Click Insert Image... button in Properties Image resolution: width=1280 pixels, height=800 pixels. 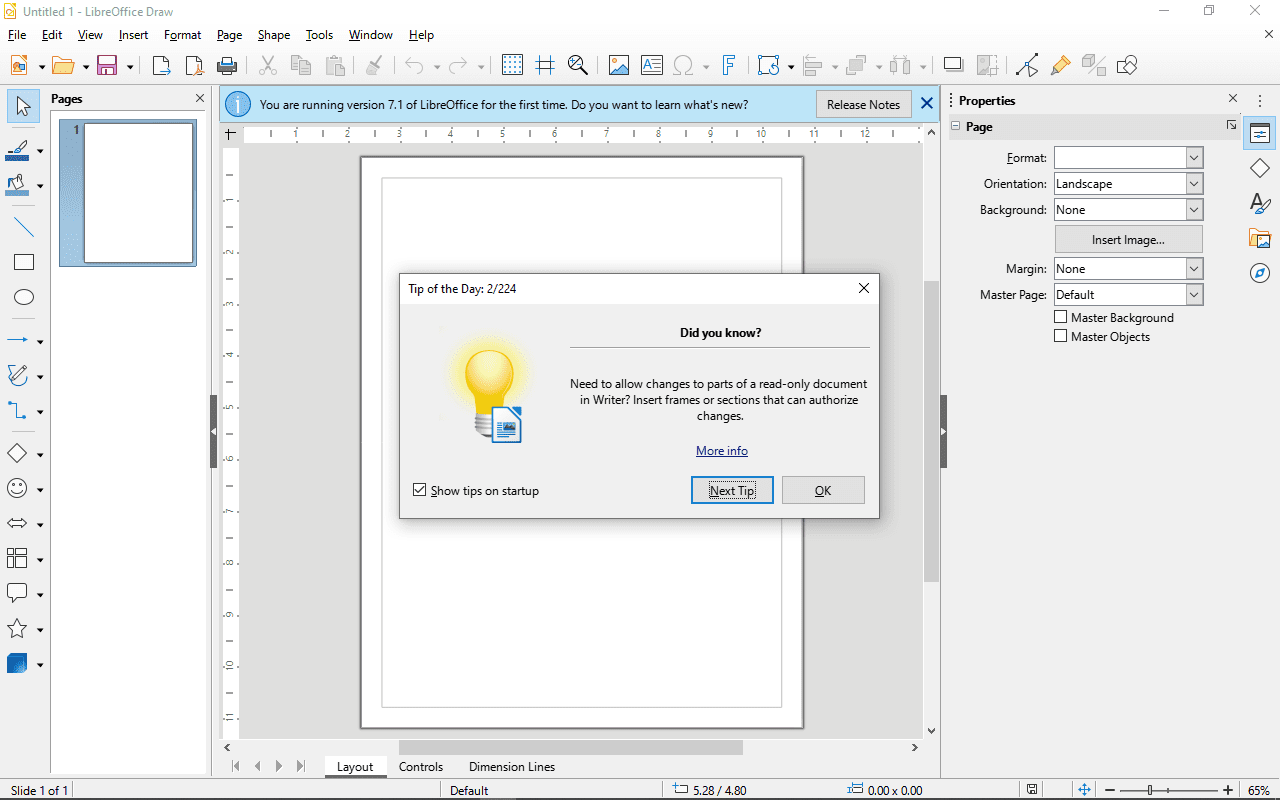coord(1129,240)
